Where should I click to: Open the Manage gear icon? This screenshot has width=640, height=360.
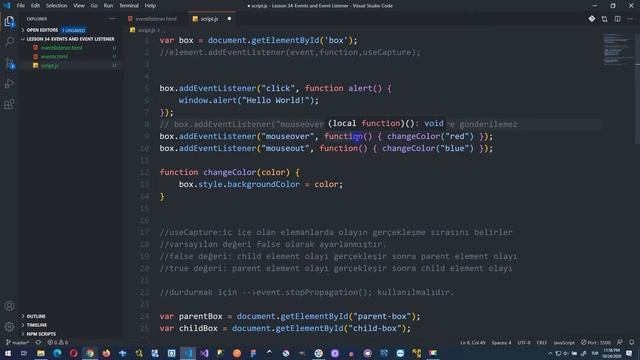point(9,327)
